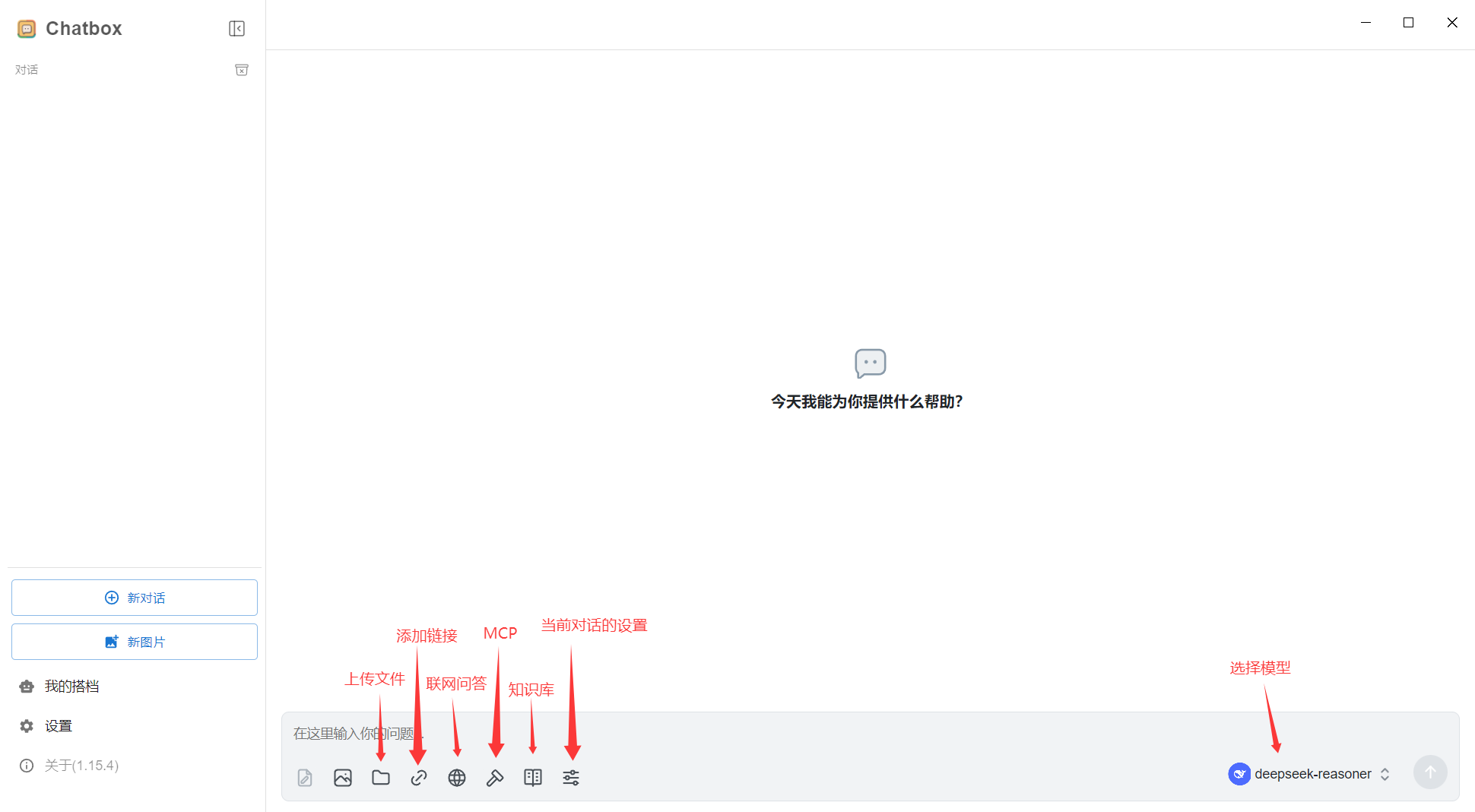Screen dimensions: 1475x812
Task: Click the add link icon
Action: 419,777
